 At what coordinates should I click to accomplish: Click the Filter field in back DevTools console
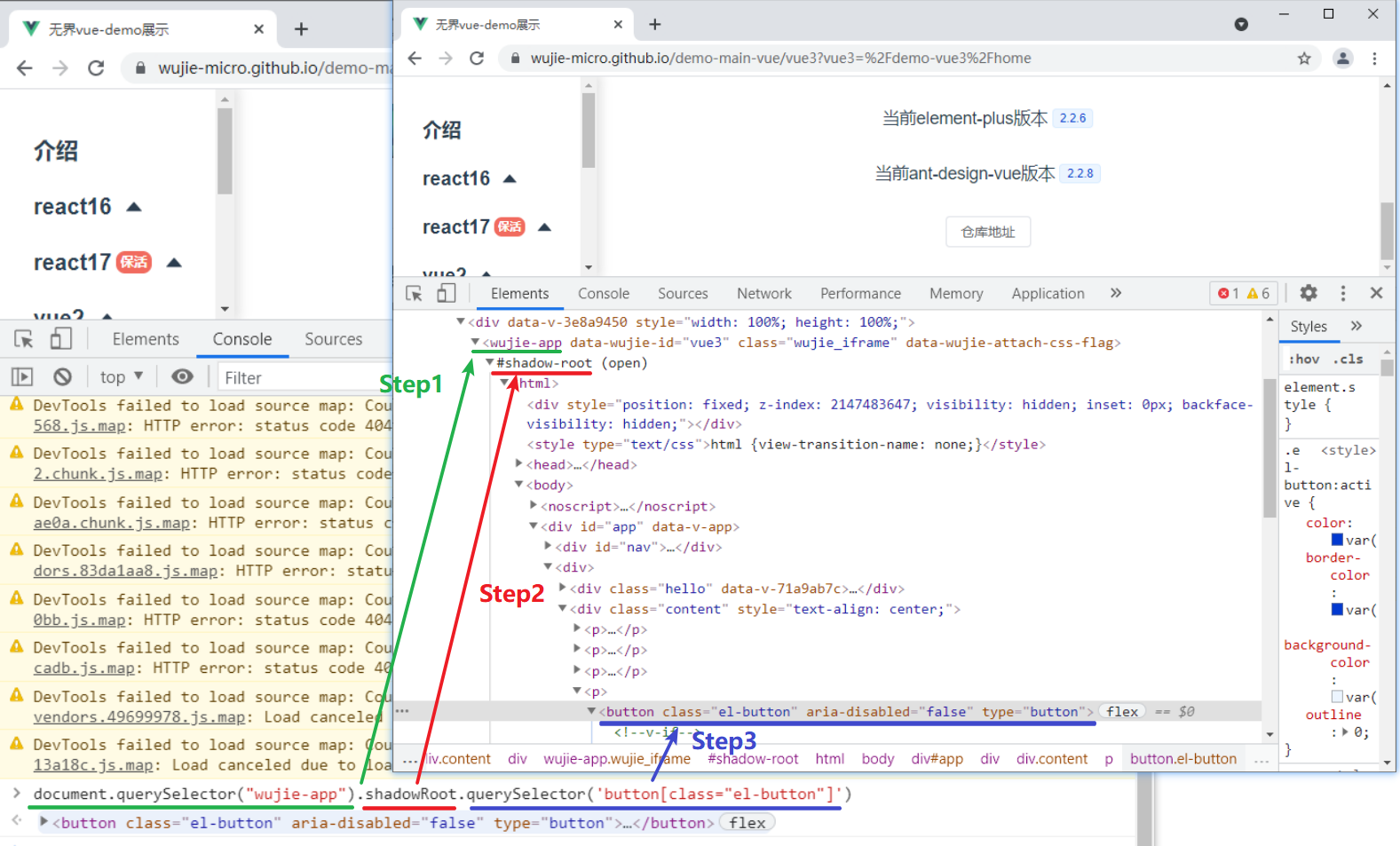pyautogui.click(x=302, y=378)
